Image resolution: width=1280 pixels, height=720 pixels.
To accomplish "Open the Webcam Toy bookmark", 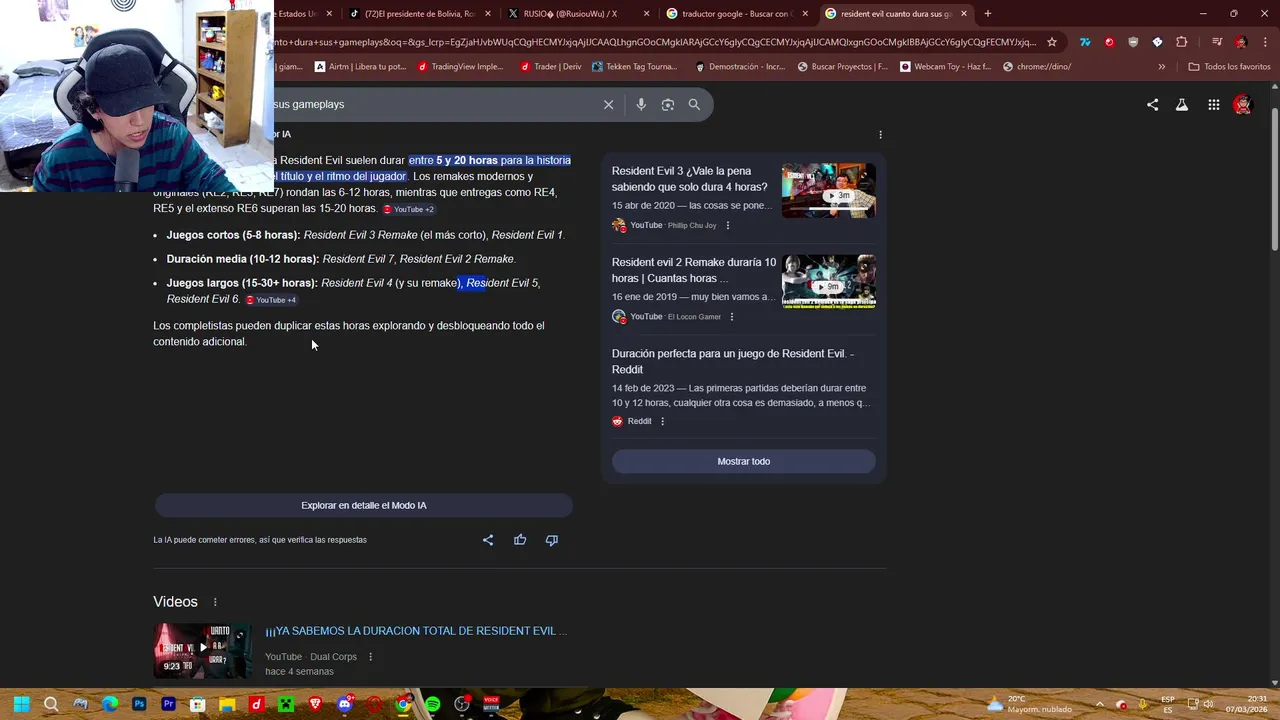I will 945,67.
